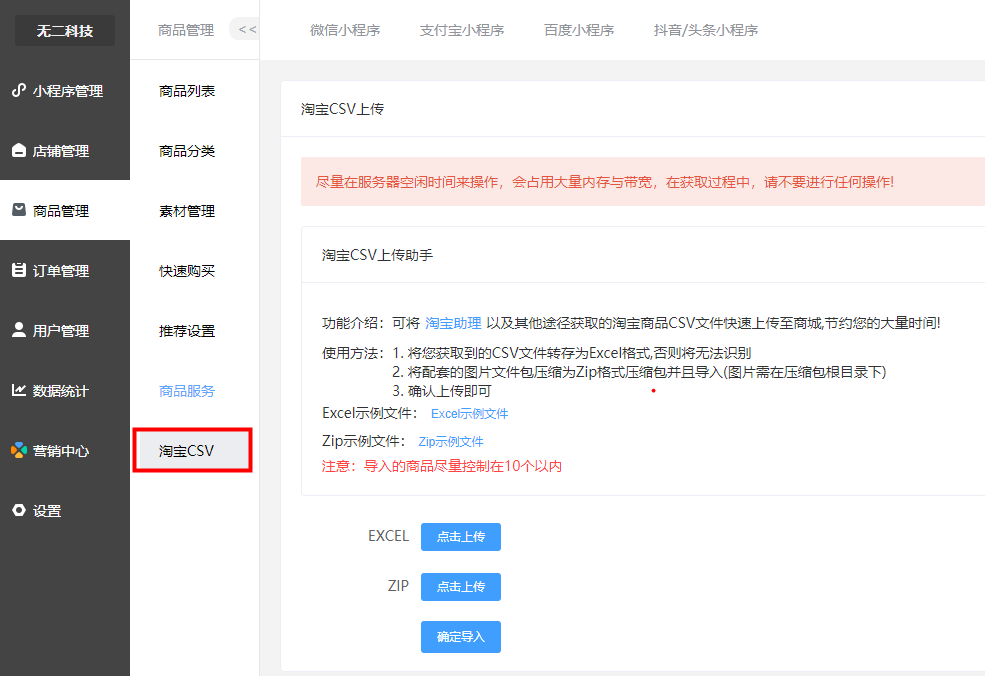
Task: Switch to 百度小程序 tab
Action: point(579,30)
